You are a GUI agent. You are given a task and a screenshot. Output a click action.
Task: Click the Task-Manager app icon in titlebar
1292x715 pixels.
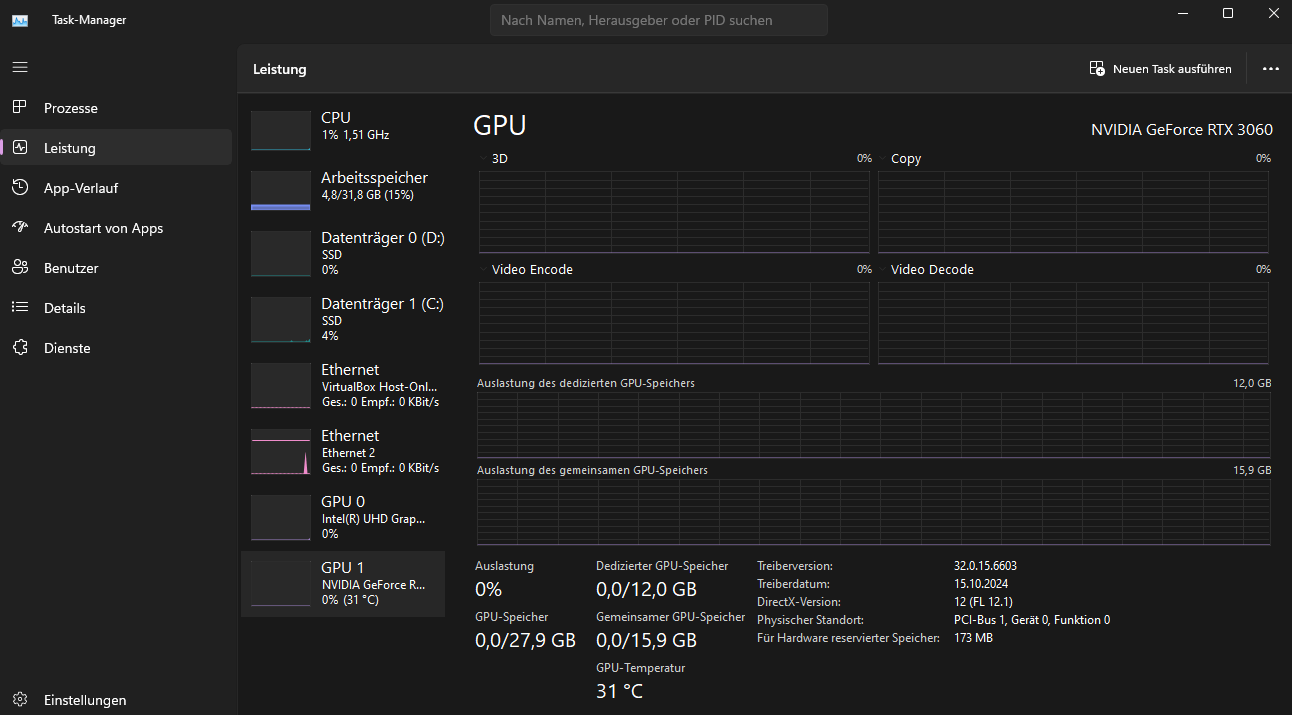click(20, 19)
